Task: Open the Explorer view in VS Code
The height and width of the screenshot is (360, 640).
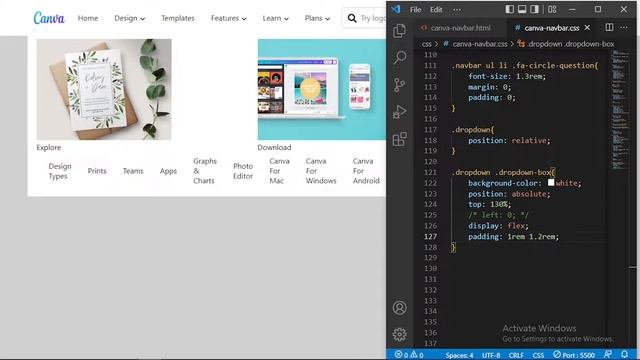Action: coord(399,31)
